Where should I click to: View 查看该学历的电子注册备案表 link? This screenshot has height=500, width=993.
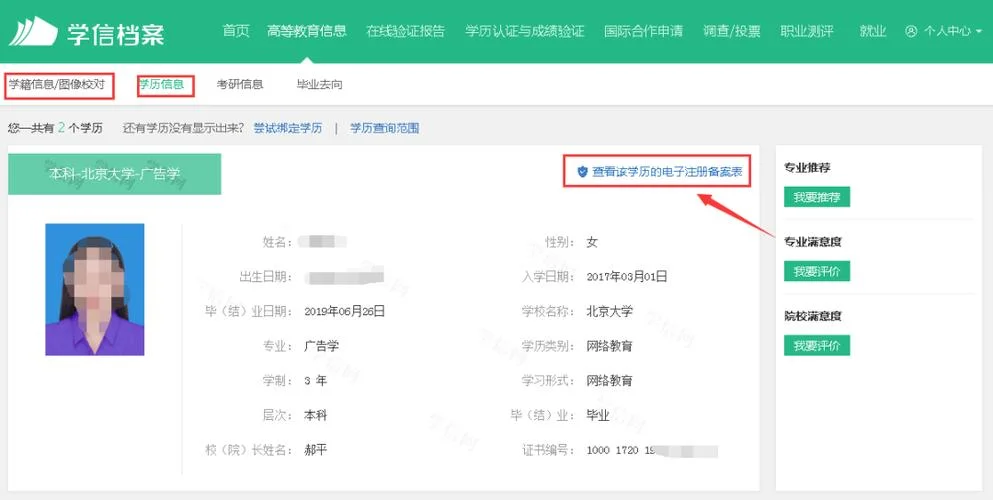point(667,172)
